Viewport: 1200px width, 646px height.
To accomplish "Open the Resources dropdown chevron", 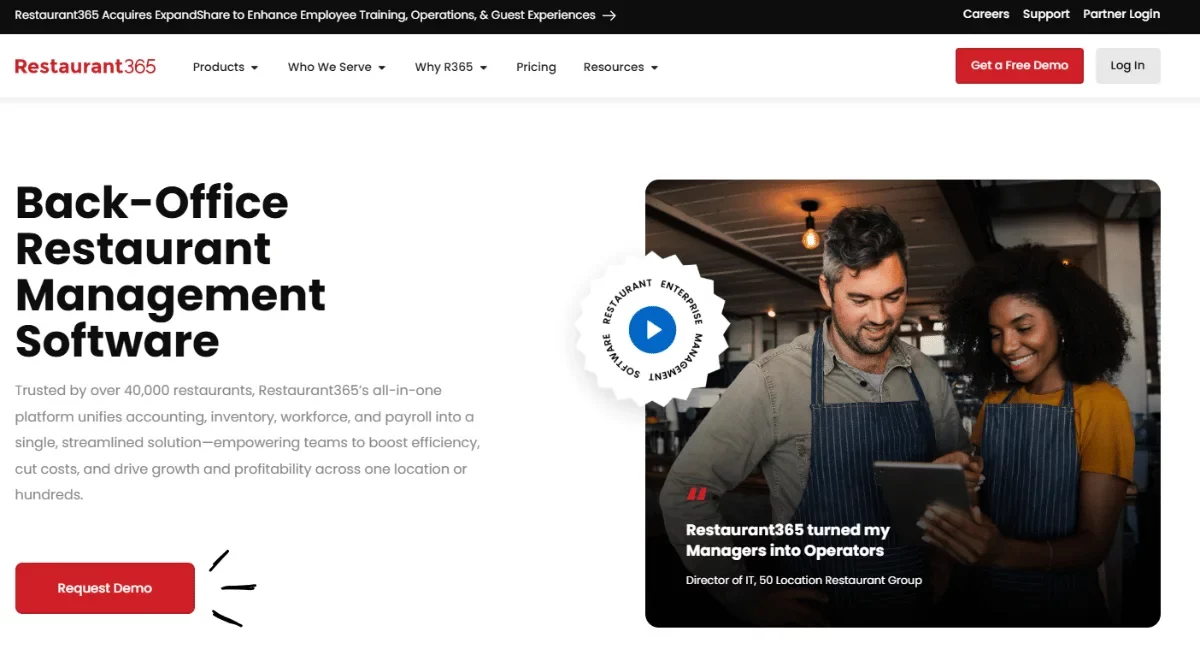I will [655, 67].
